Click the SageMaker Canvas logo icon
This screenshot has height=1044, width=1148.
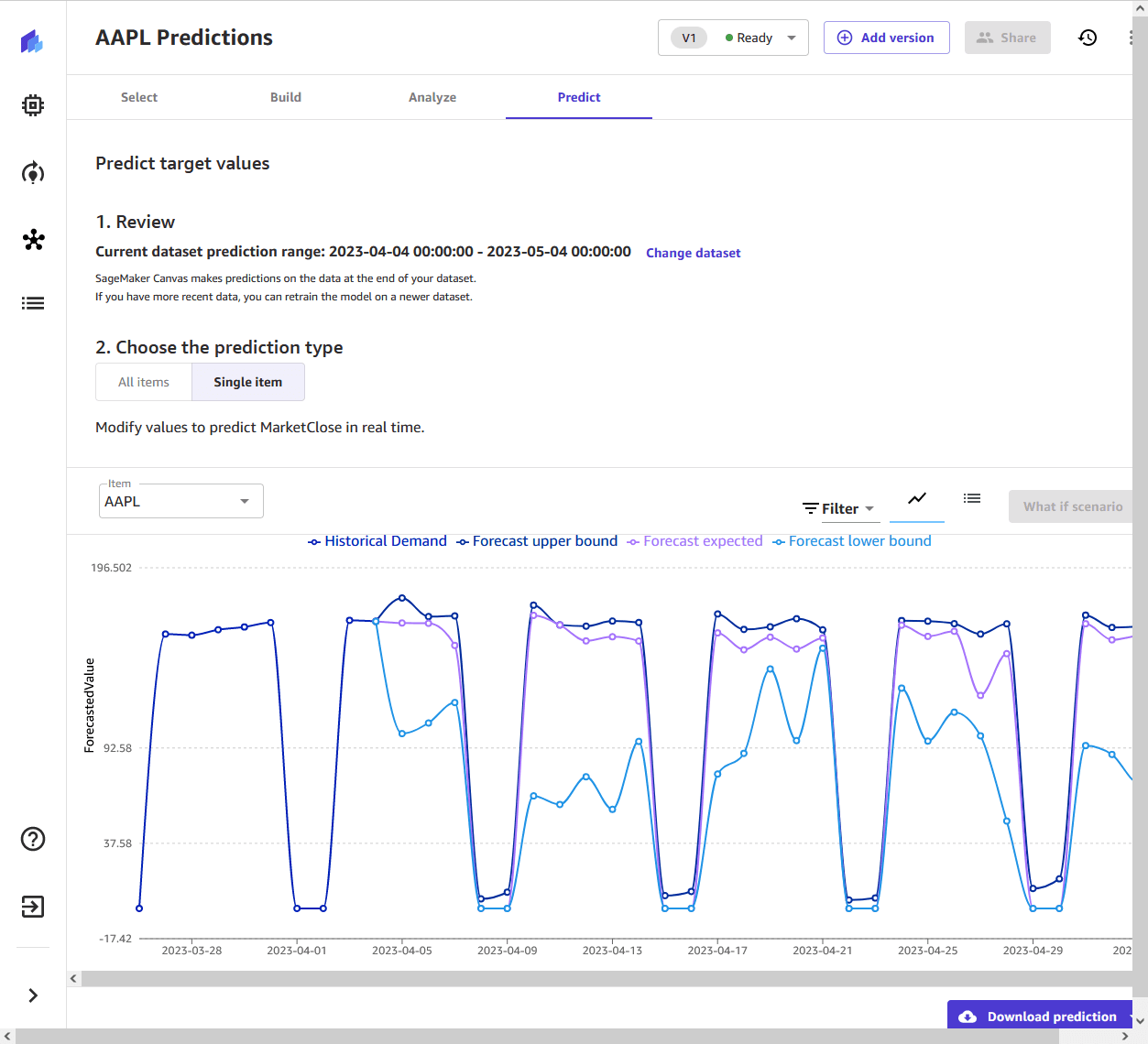point(32,41)
